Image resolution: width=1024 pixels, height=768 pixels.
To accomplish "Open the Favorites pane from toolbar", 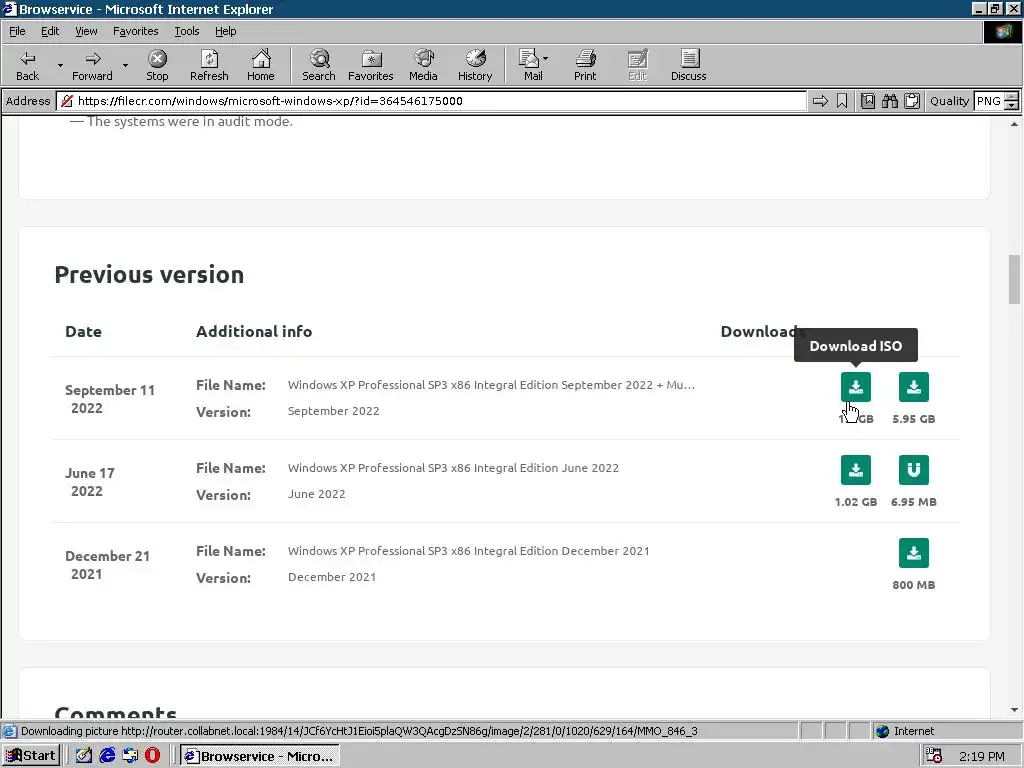I will pyautogui.click(x=370, y=65).
